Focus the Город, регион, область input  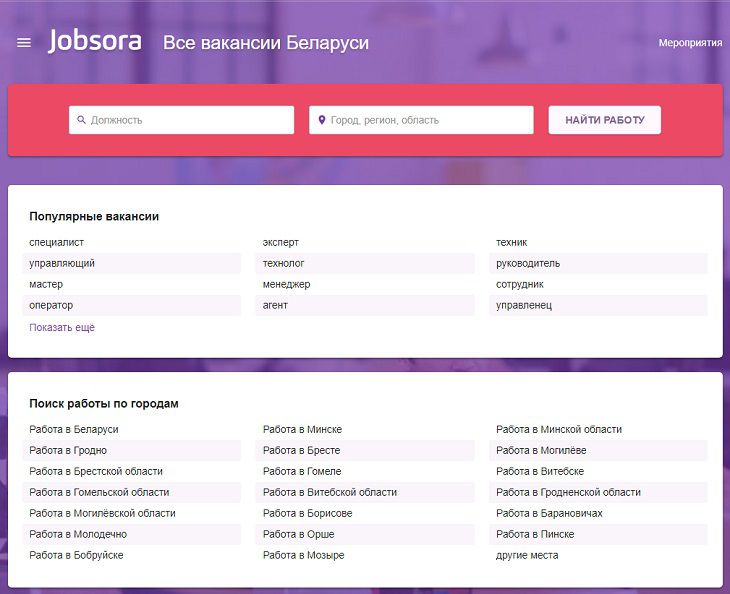click(430, 120)
